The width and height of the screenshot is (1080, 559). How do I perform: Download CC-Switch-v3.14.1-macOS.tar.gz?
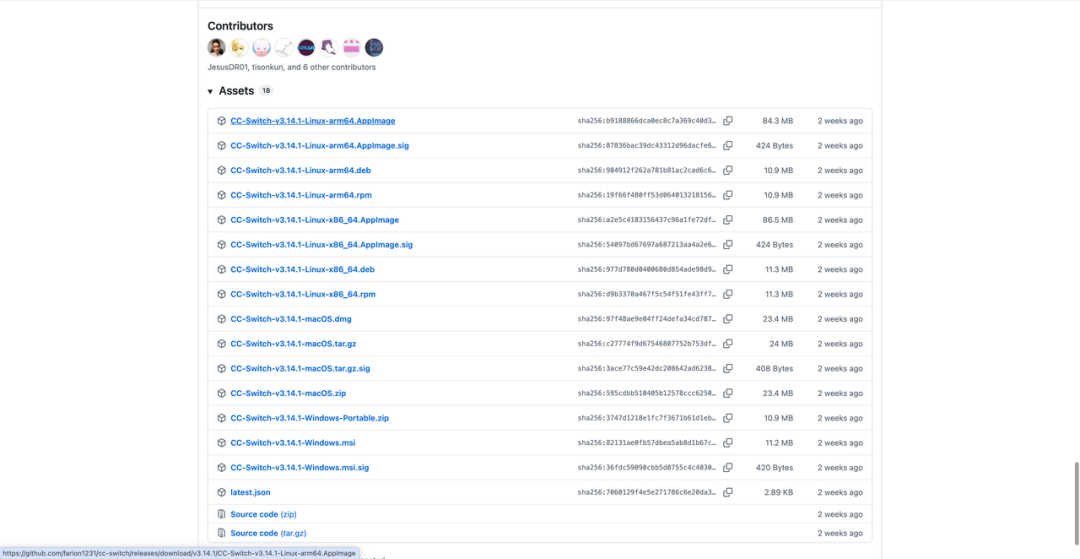pyautogui.click(x=293, y=344)
